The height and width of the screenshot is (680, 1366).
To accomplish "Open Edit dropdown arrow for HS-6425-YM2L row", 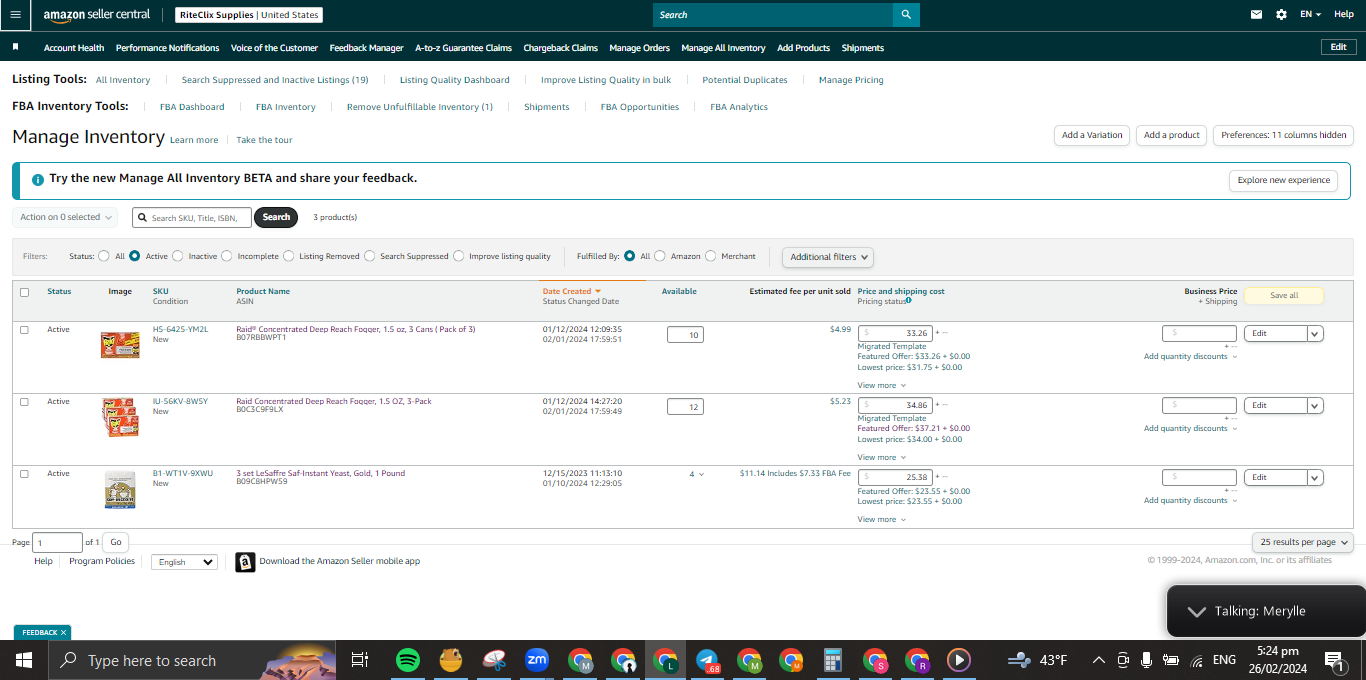I will click(1315, 334).
